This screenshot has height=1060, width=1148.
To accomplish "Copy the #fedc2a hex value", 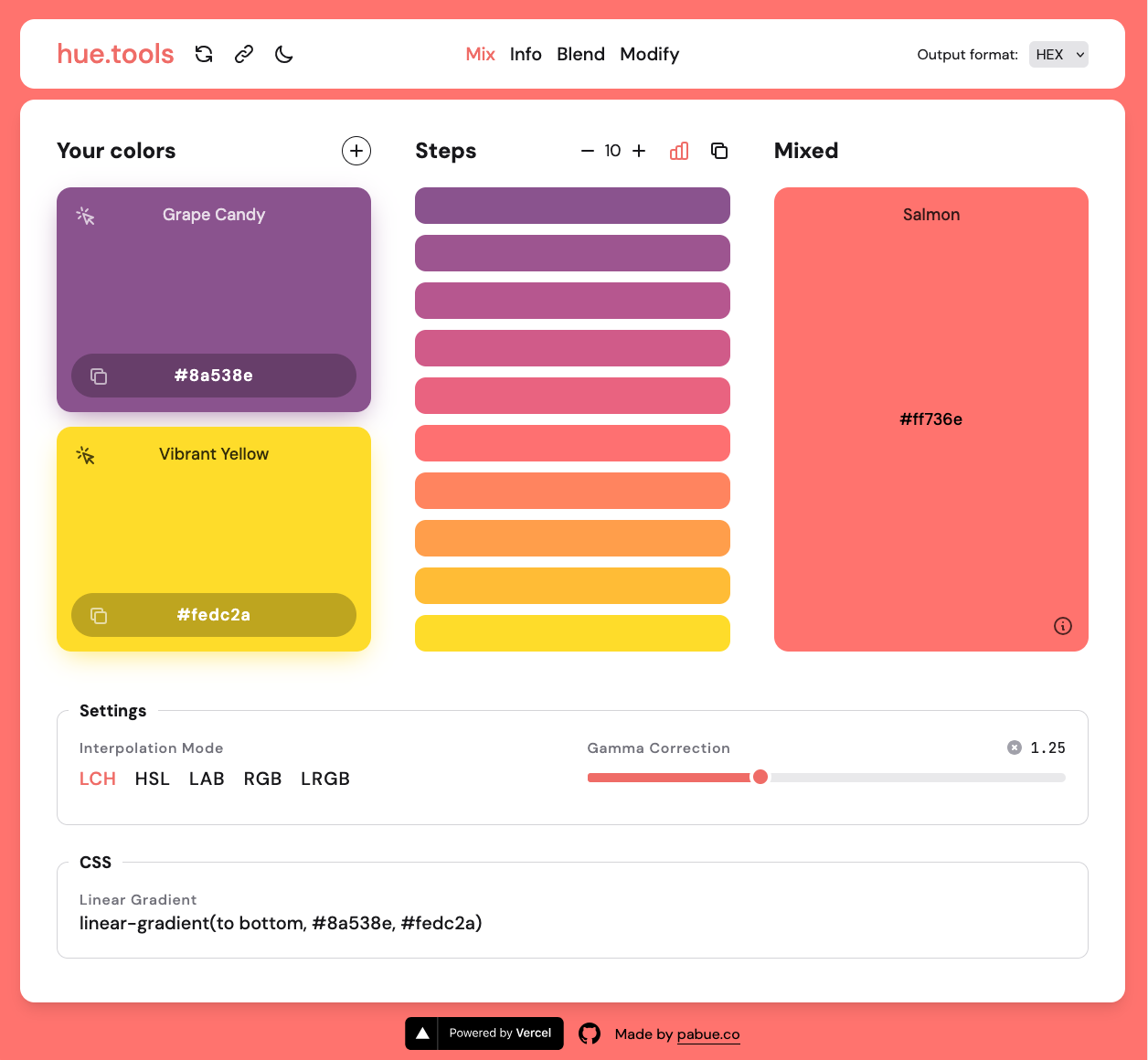I will point(99,616).
